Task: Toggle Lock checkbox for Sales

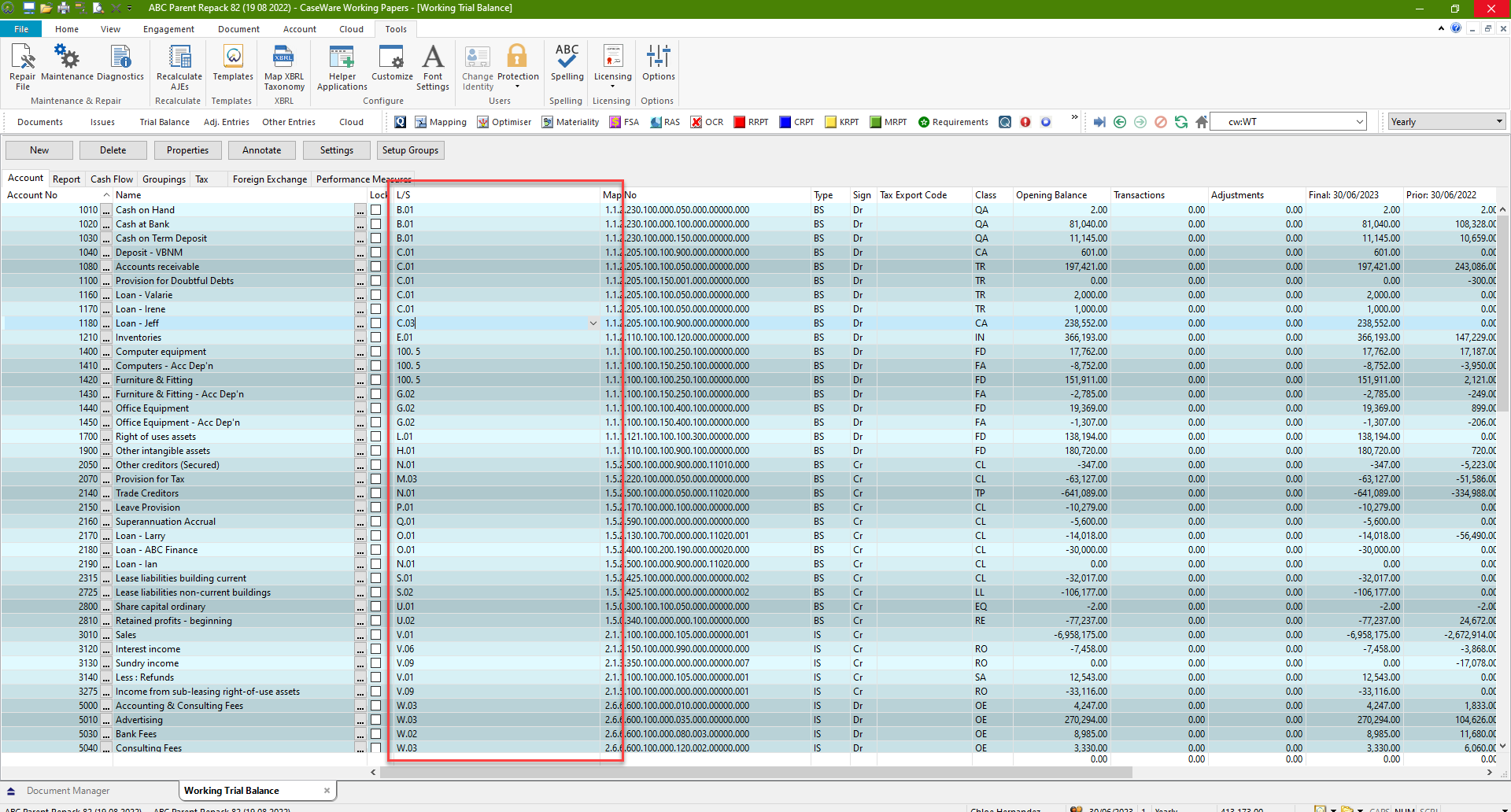Action: tap(376, 635)
